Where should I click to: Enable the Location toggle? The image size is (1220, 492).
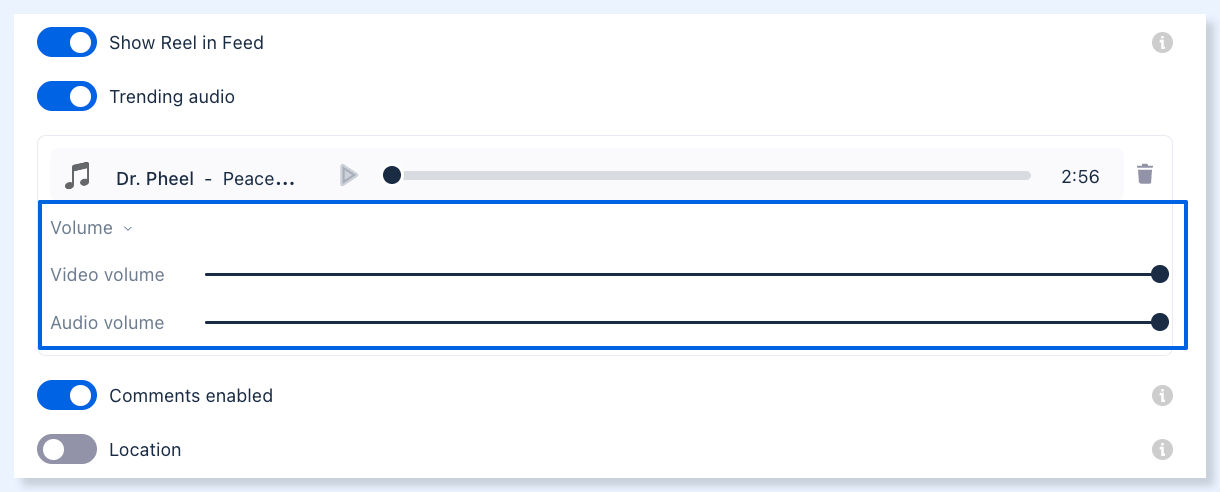[67, 449]
